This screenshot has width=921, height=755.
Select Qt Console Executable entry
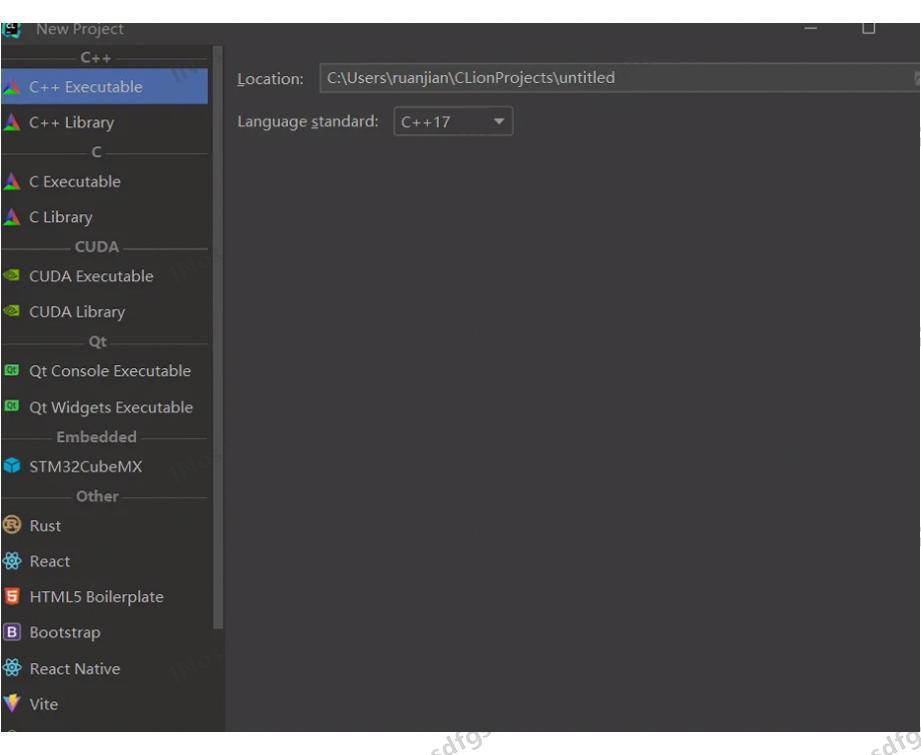105,371
